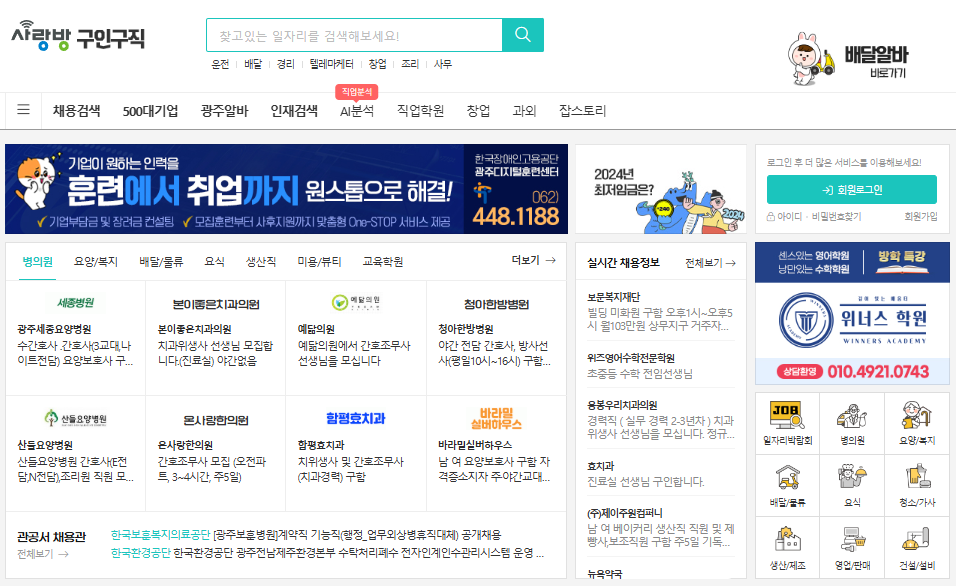The width and height of the screenshot is (956, 586).
Task: Open the 한국환경공단 recruitment notice
Action: tap(327, 552)
